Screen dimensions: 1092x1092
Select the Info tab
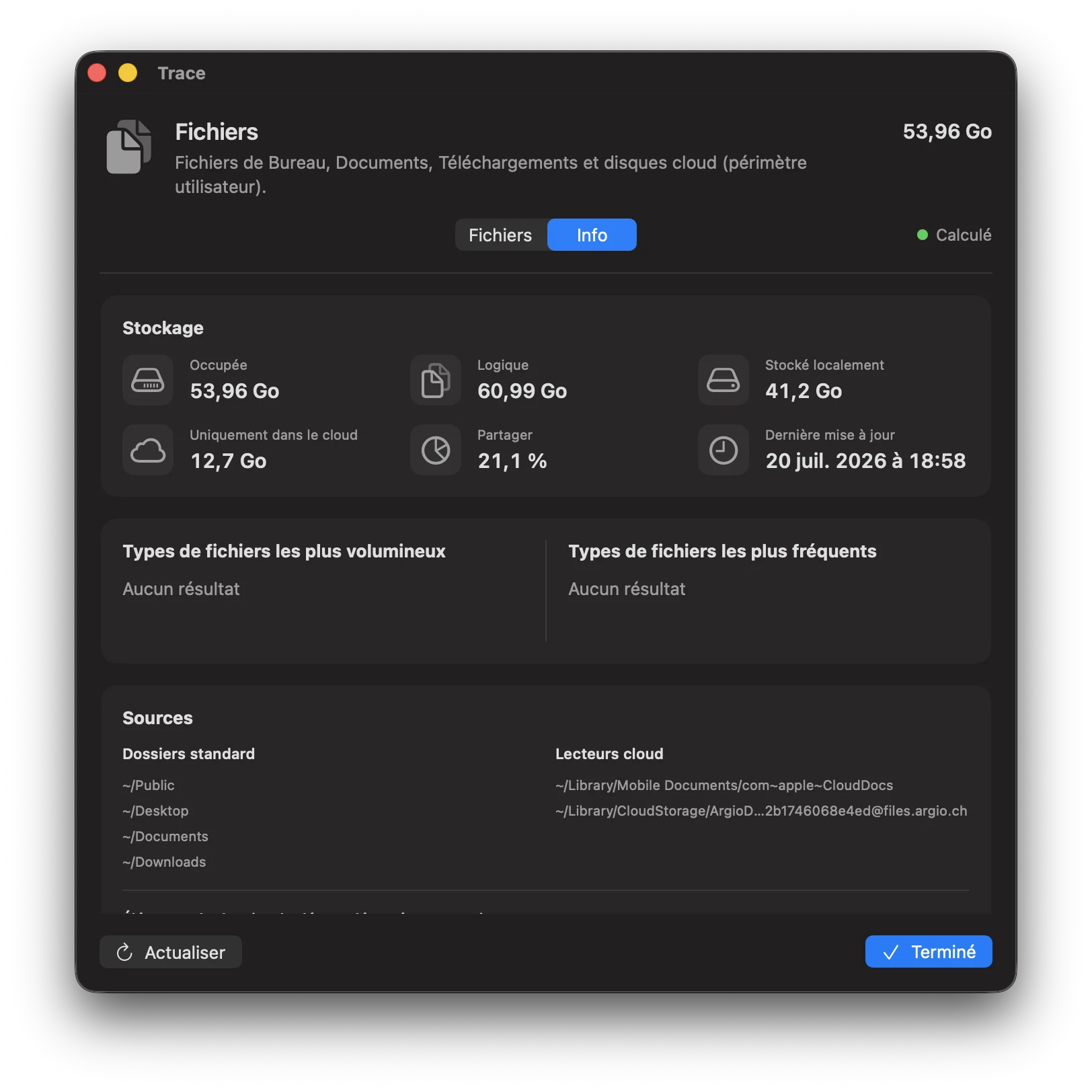[x=592, y=235]
